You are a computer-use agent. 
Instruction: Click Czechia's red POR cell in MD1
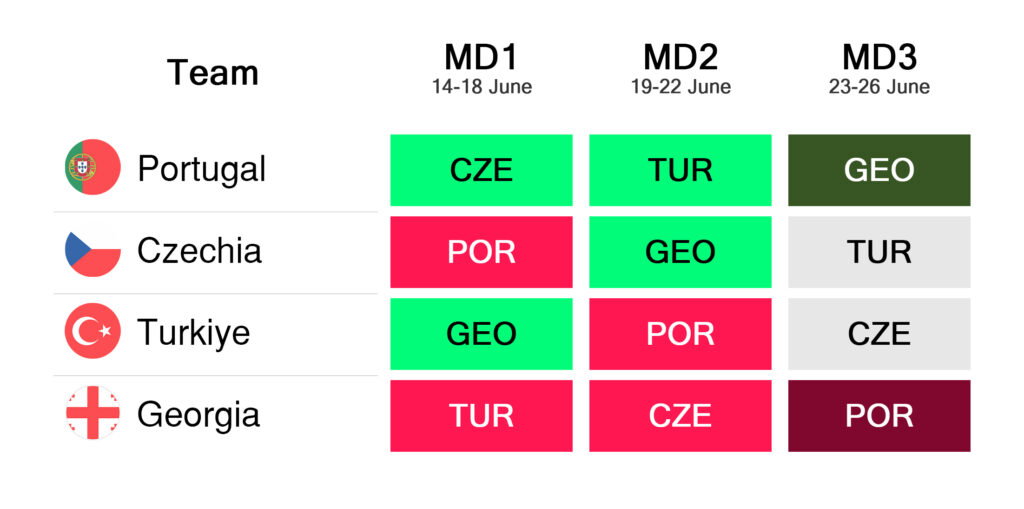click(481, 252)
